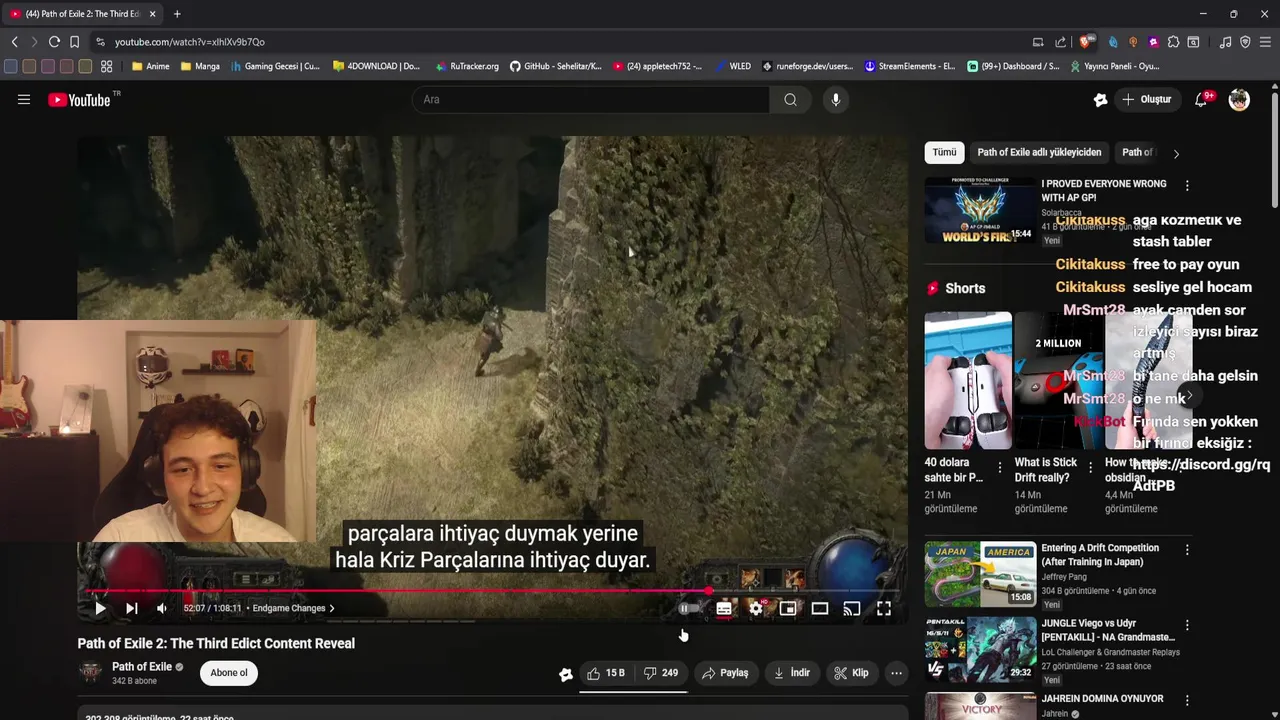Create a clip with Klip
Screen dimensions: 1280x720
pos(852,673)
